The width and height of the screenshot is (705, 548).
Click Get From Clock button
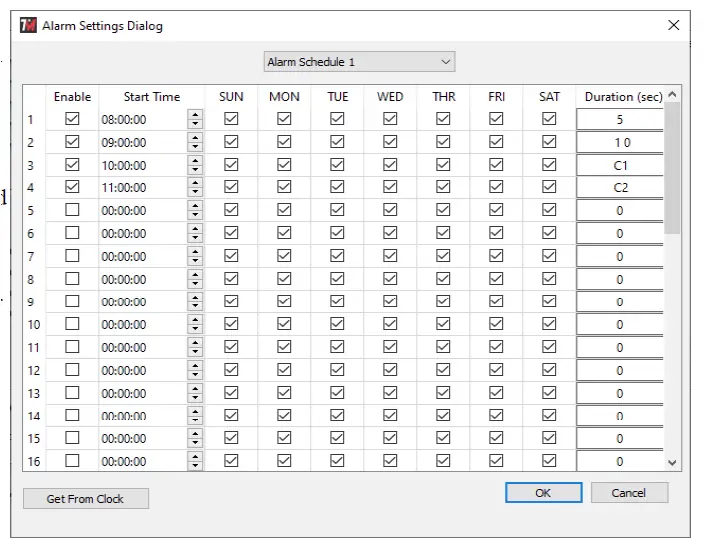(x=85, y=499)
